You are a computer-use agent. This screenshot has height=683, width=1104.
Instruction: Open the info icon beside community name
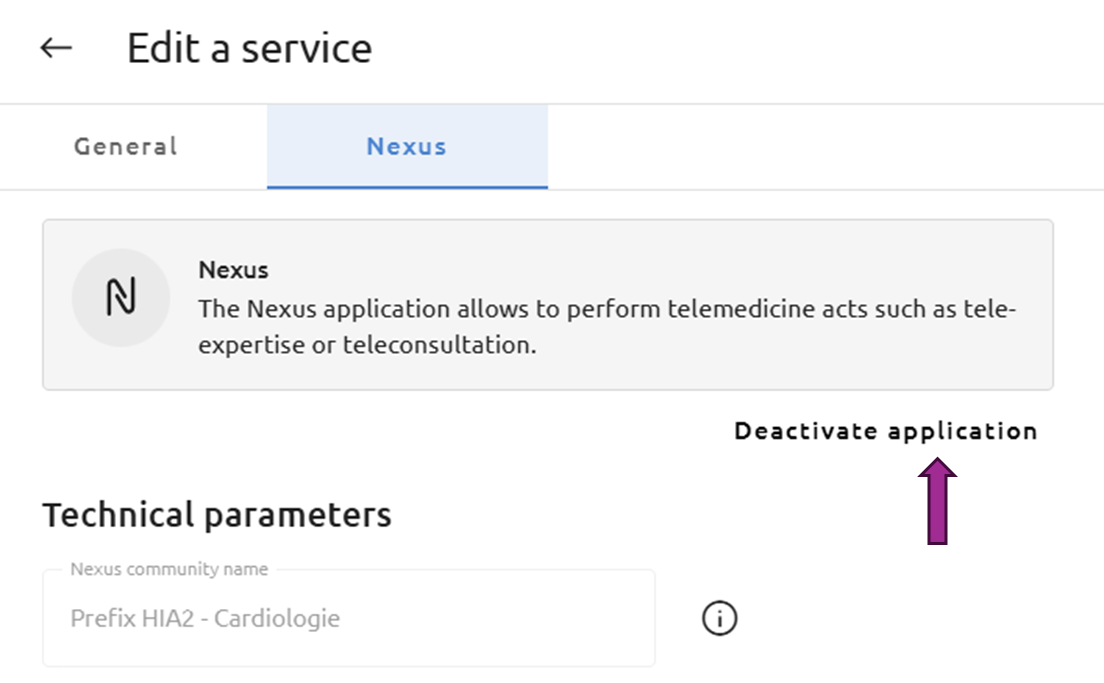(720, 618)
